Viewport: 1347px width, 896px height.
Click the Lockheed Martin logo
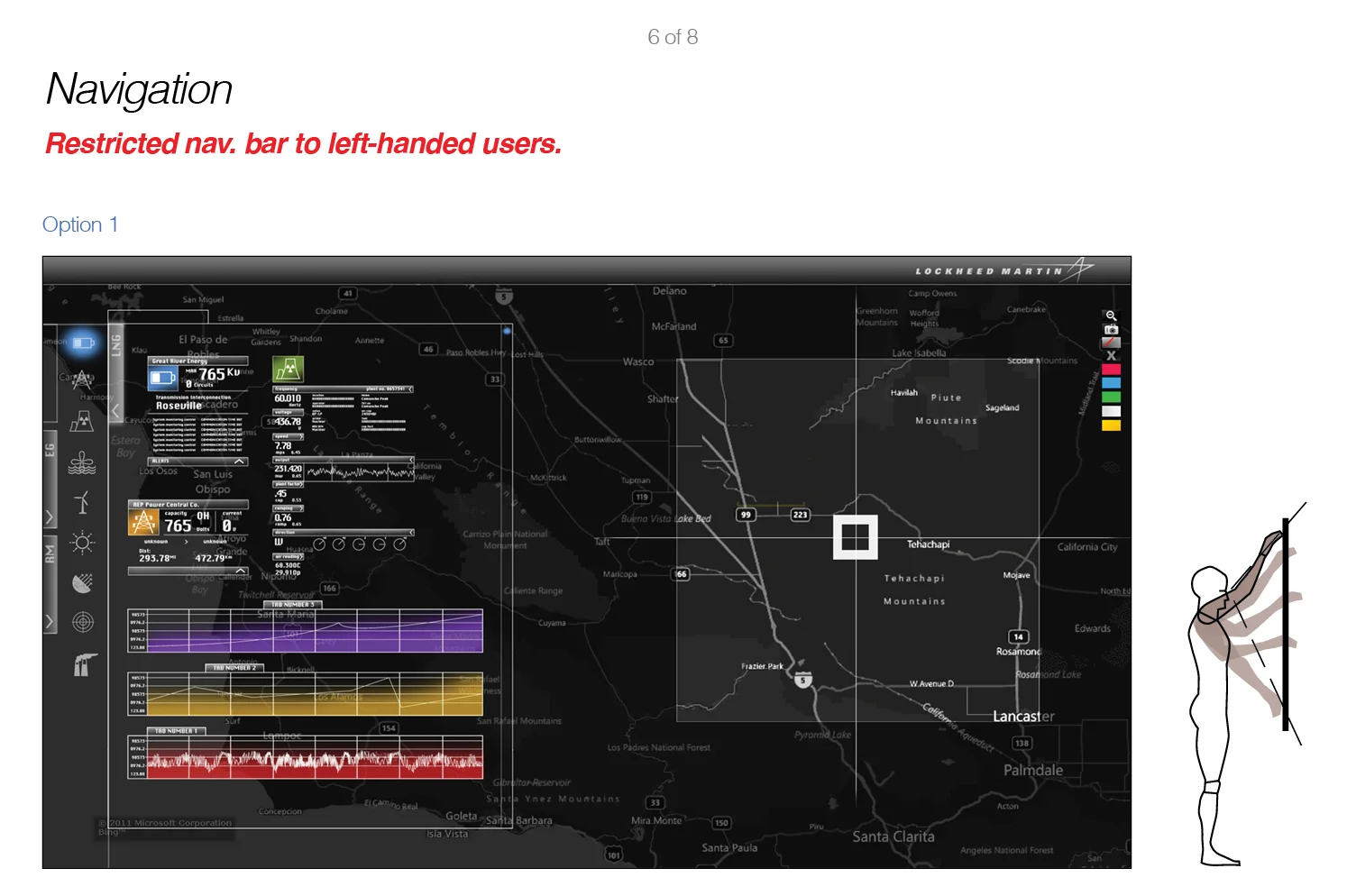1004,270
